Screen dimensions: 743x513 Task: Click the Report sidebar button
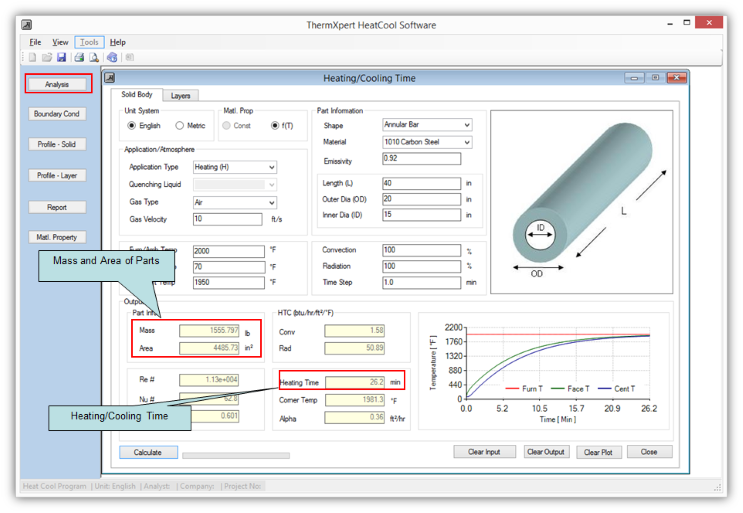(x=57, y=207)
